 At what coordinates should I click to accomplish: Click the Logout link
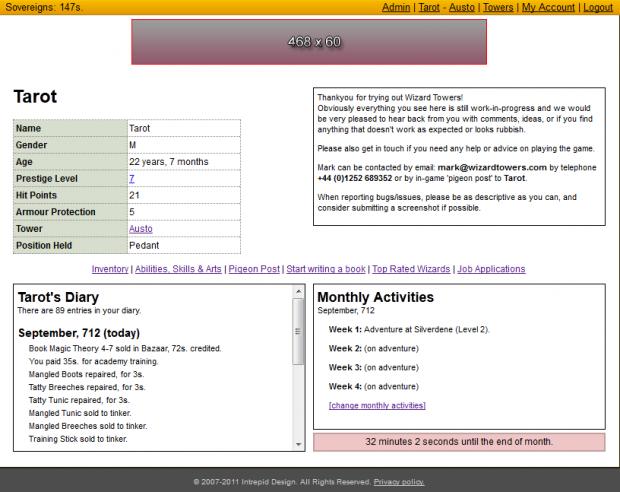click(x=597, y=7)
